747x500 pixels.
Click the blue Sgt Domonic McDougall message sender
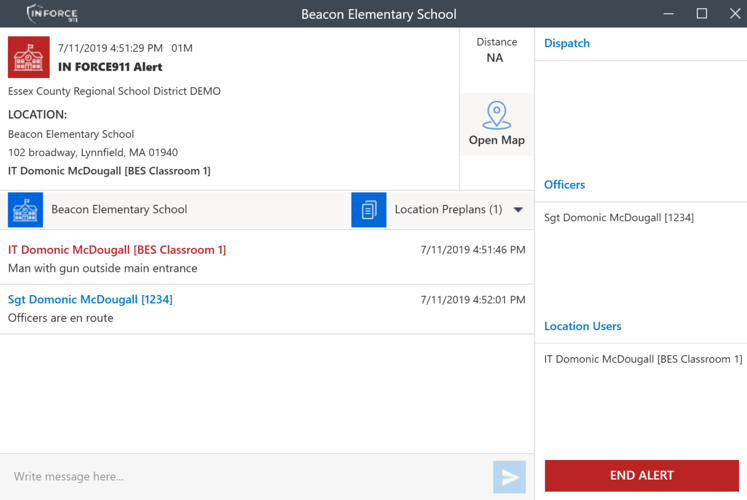pos(90,300)
